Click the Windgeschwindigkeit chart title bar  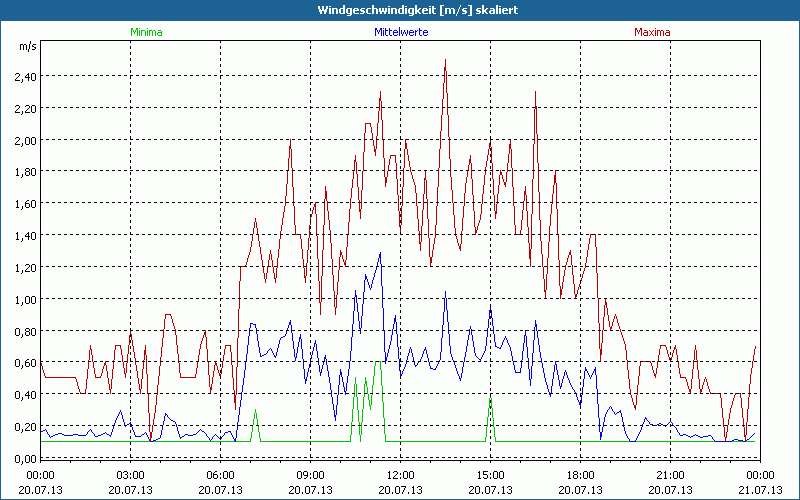(400, 10)
